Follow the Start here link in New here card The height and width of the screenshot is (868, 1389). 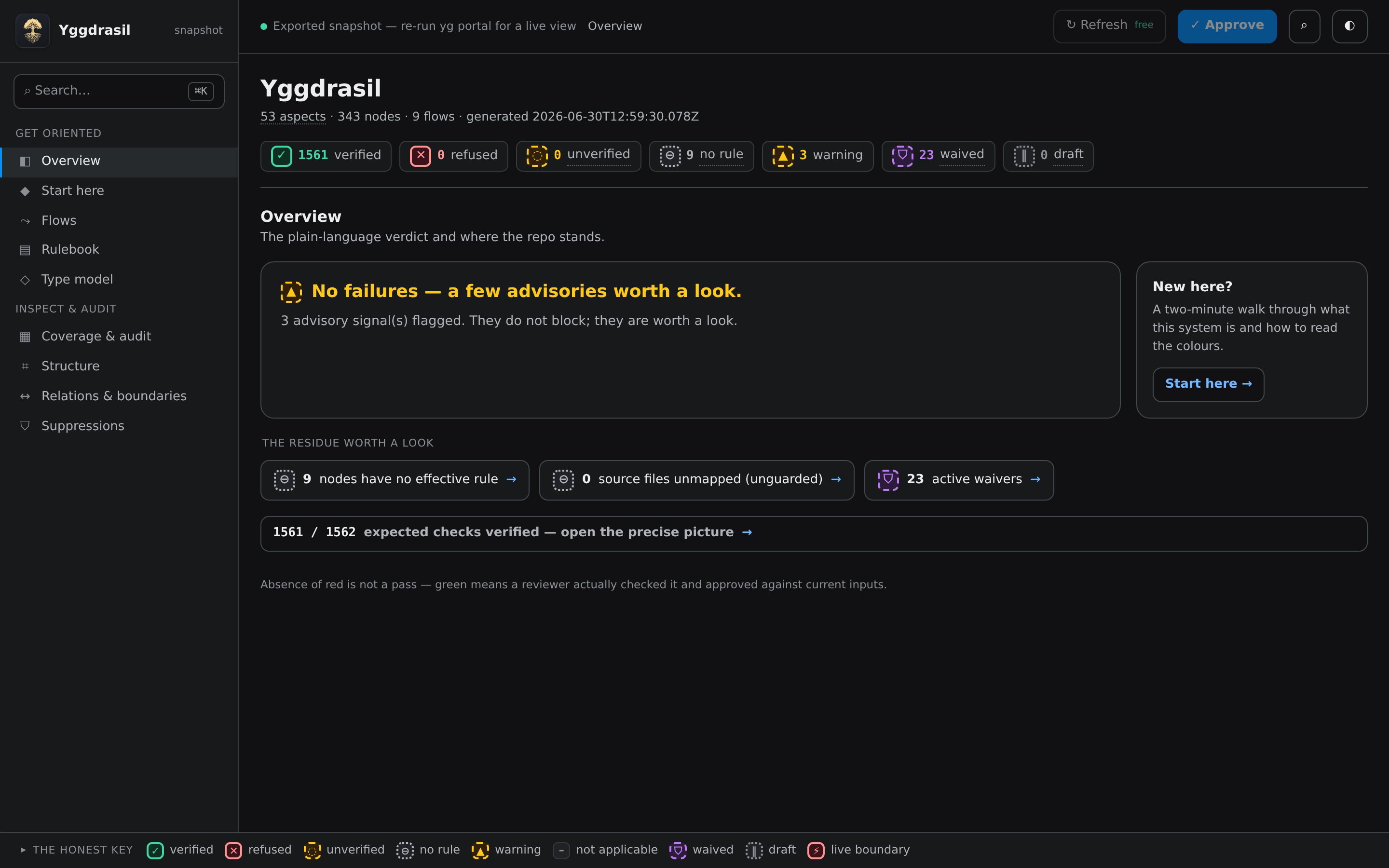(1208, 385)
